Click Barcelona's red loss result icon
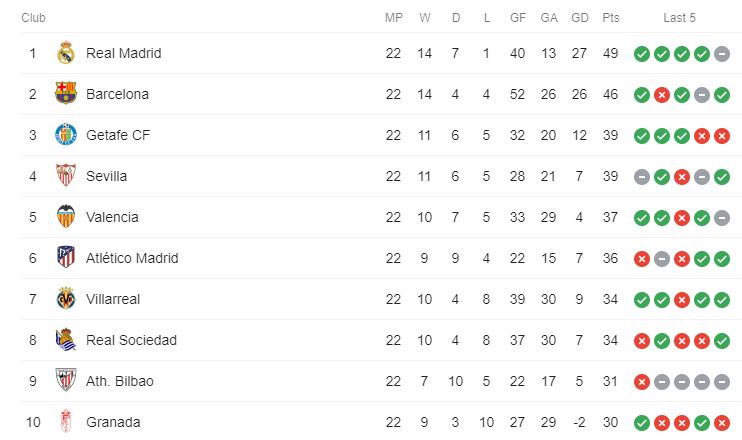 click(662, 95)
